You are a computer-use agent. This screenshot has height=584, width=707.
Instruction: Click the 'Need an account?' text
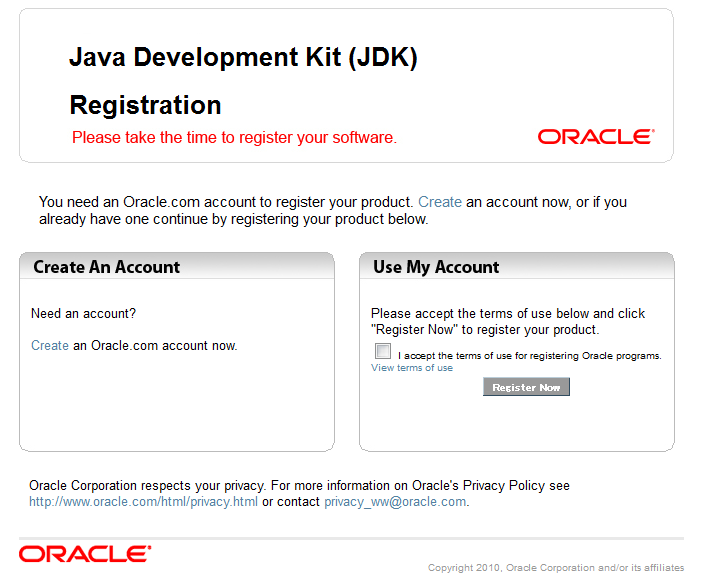click(83, 314)
